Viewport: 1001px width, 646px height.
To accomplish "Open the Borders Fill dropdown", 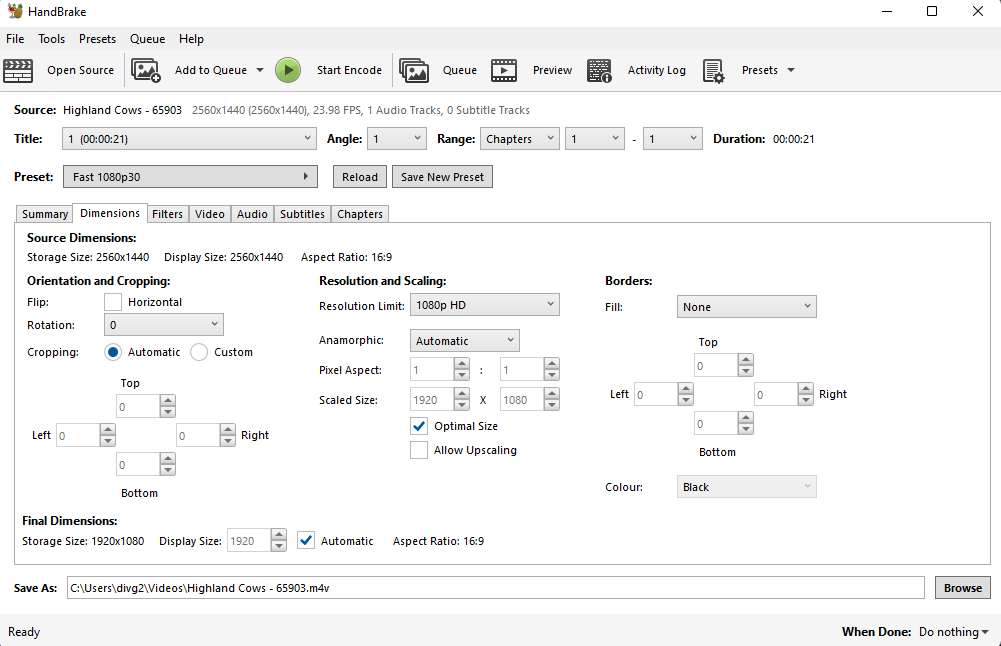I will point(746,307).
